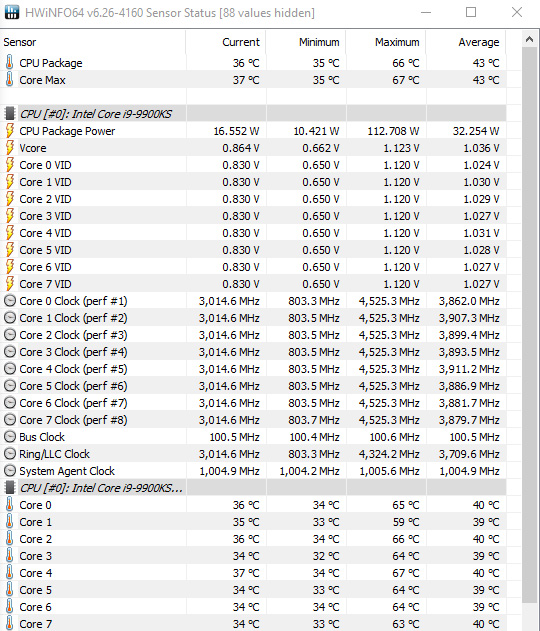The image size is (540, 631).
Task: Select the Core 3 temperature row label
Action: point(35,556)
